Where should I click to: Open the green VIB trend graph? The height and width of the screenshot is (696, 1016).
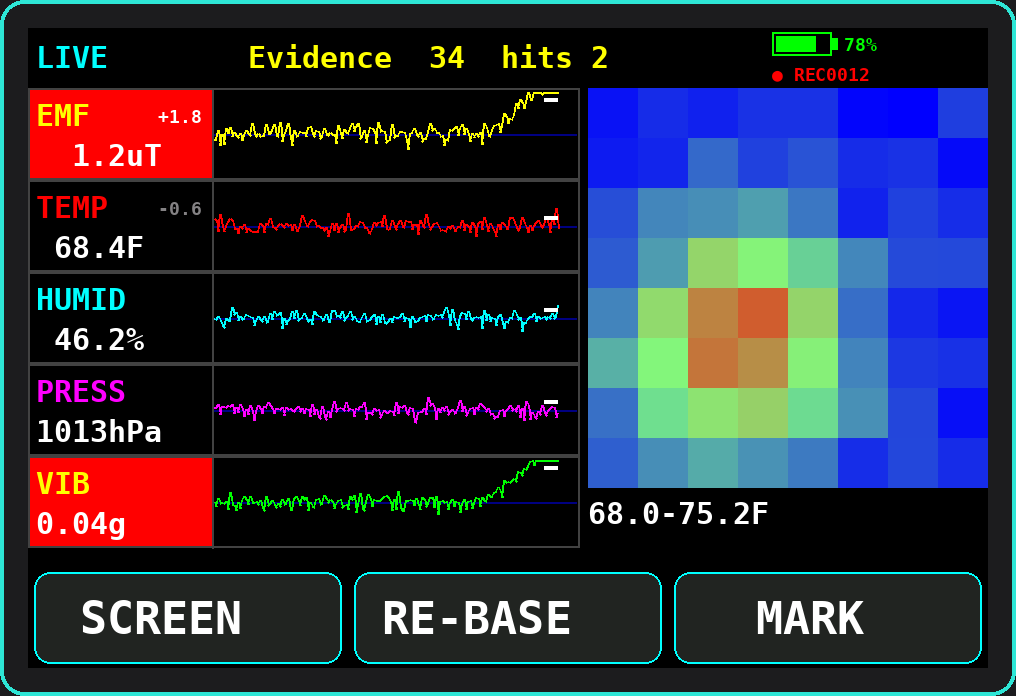pos(396,502)
